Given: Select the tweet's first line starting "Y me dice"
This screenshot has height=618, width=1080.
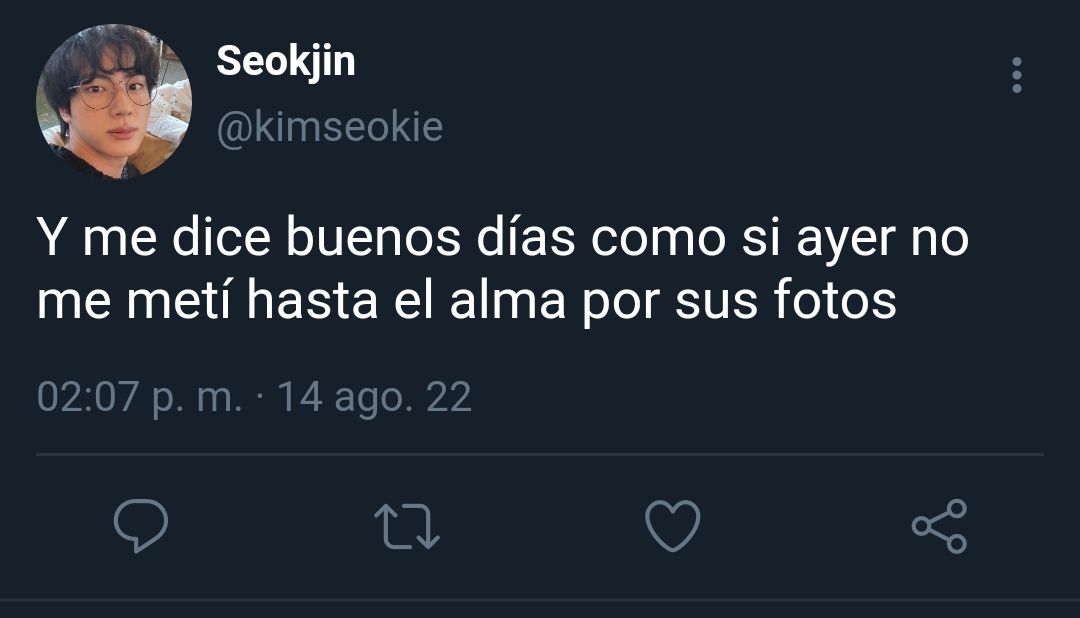Looking at the screenshot, I should [x=503, y=238].
